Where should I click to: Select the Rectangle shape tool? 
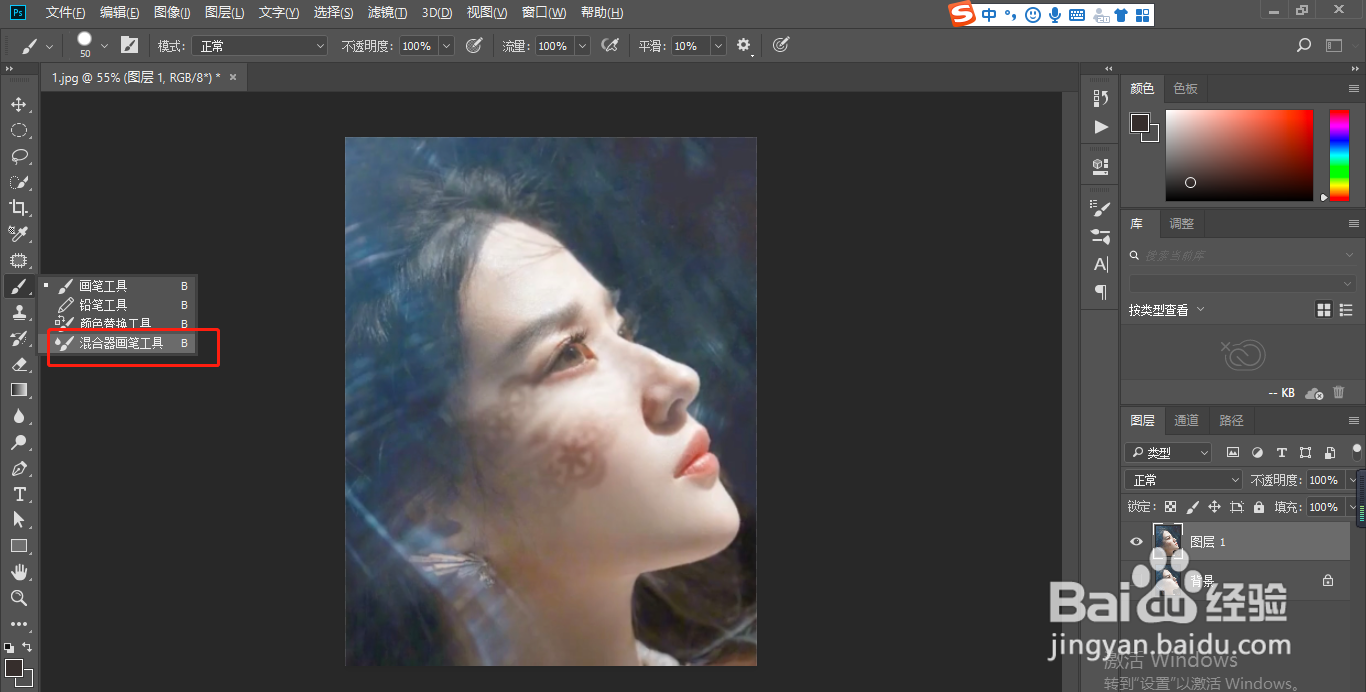pos(18,546)
